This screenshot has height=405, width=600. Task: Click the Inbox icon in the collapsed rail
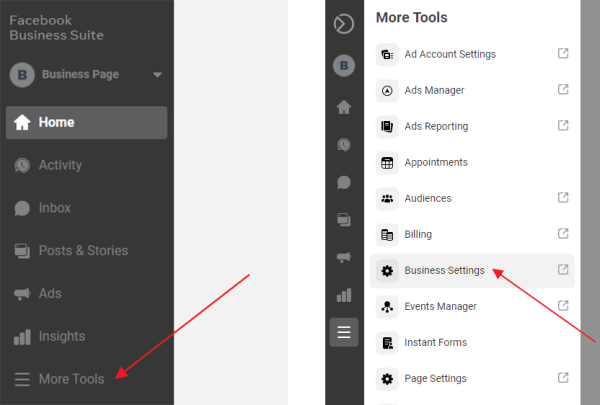point(344,183)
